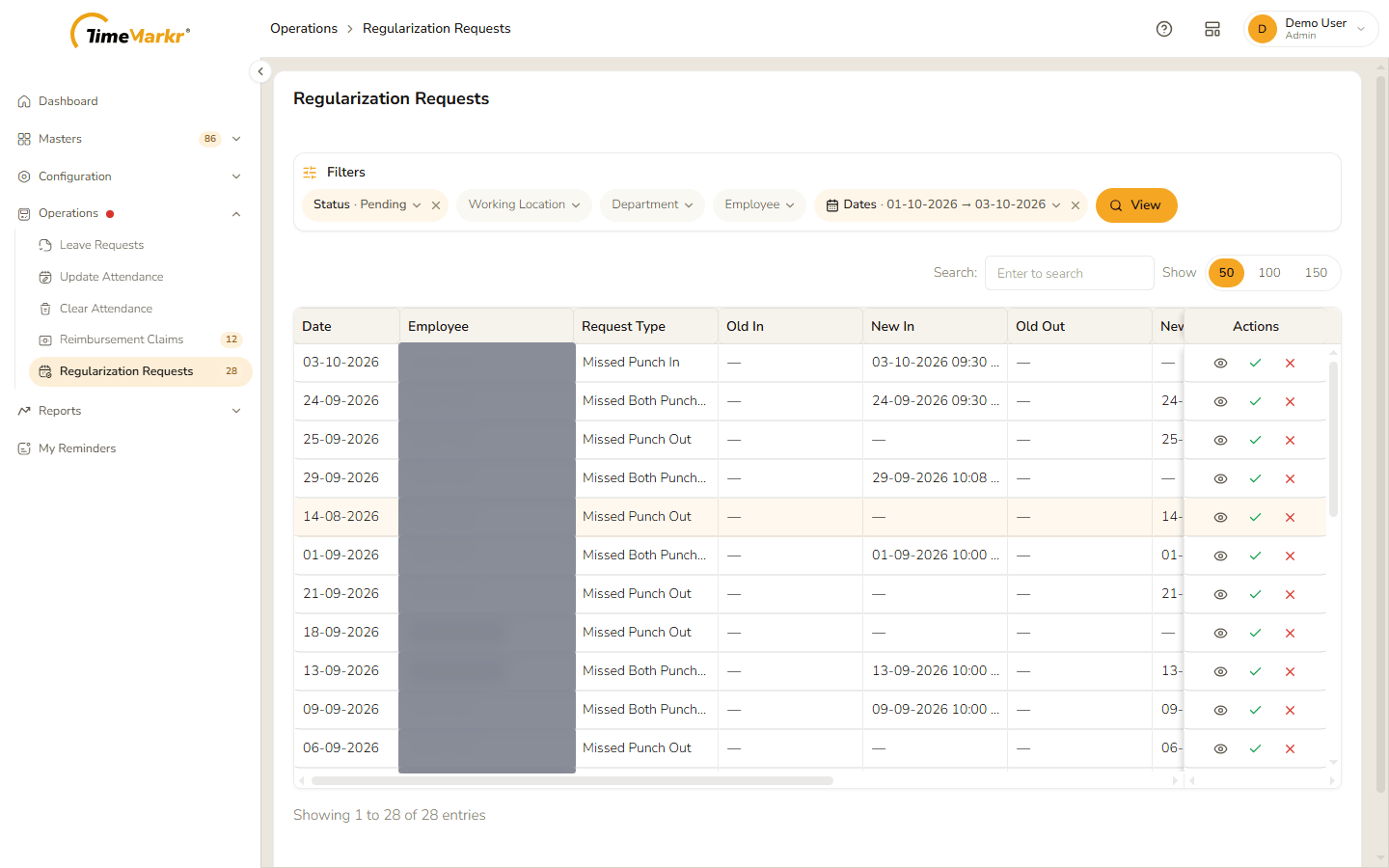Collapse the sidebar with arrow button

[260, 71]
